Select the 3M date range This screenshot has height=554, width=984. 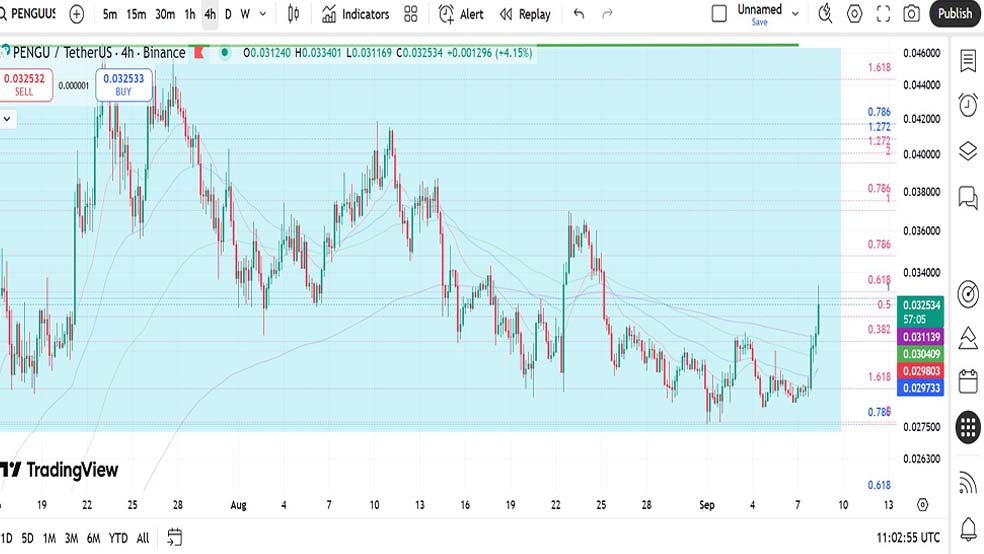pyautogui.click(x=72, y=538)
